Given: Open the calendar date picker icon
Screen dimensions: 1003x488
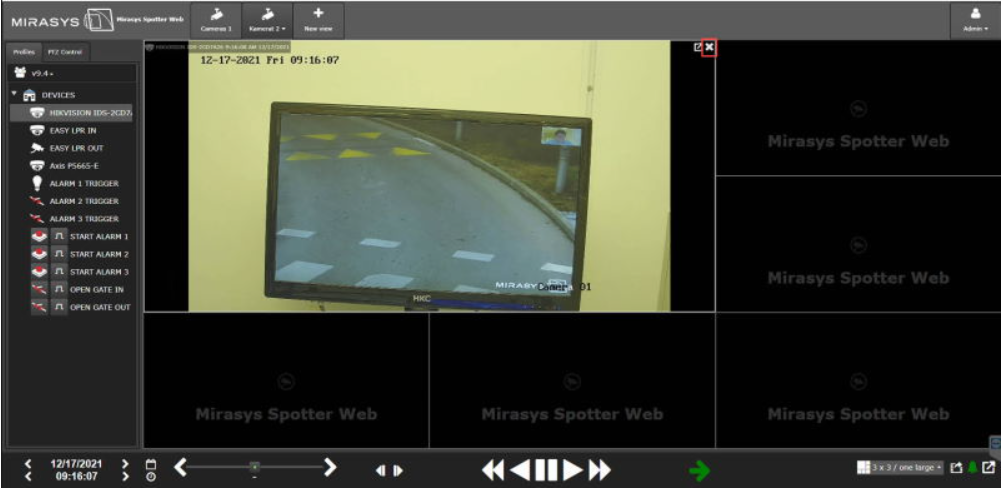Looking at the screenshot, I should pyautogui.click(x=151, y=463).
